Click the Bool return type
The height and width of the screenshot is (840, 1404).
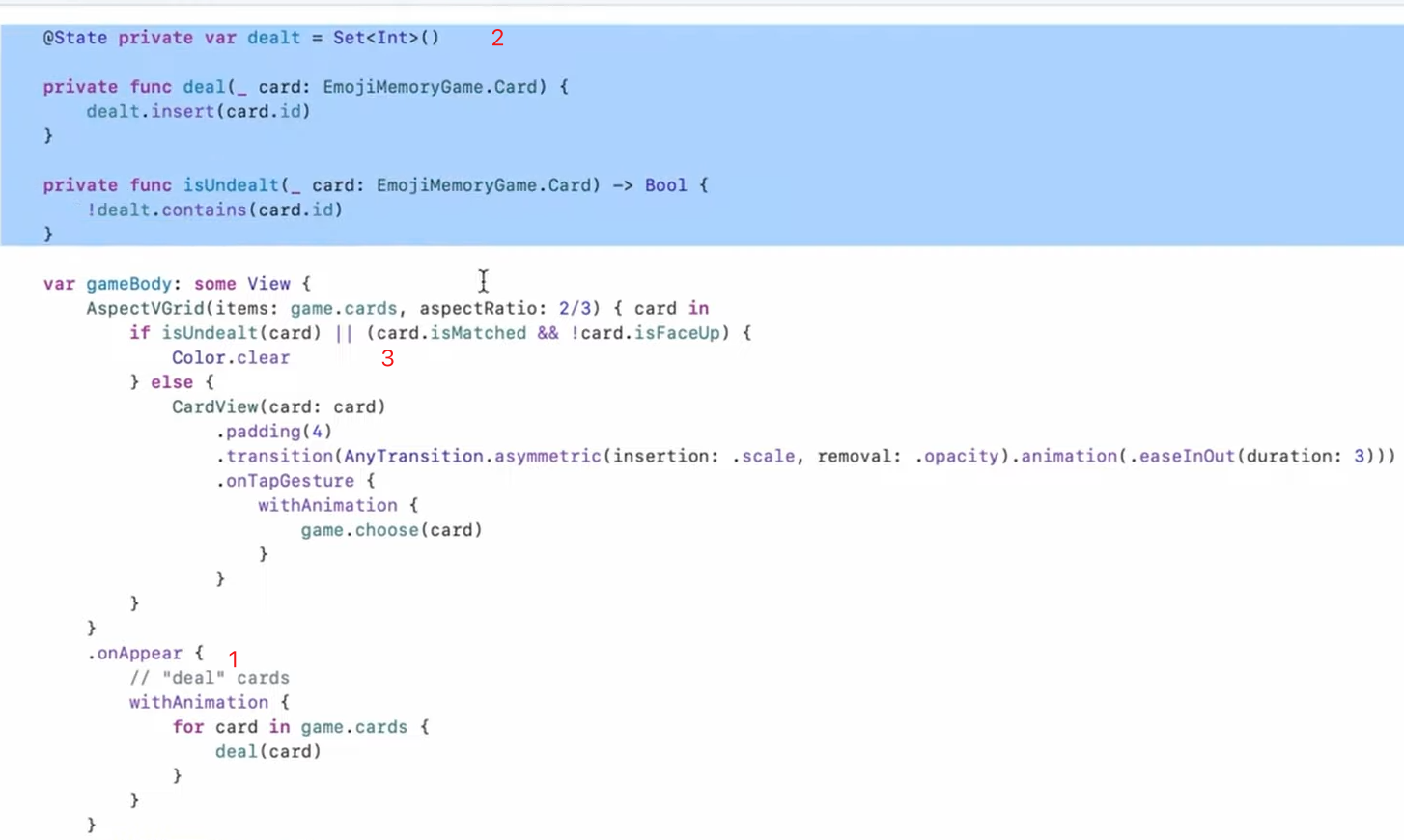coord(665,185)
